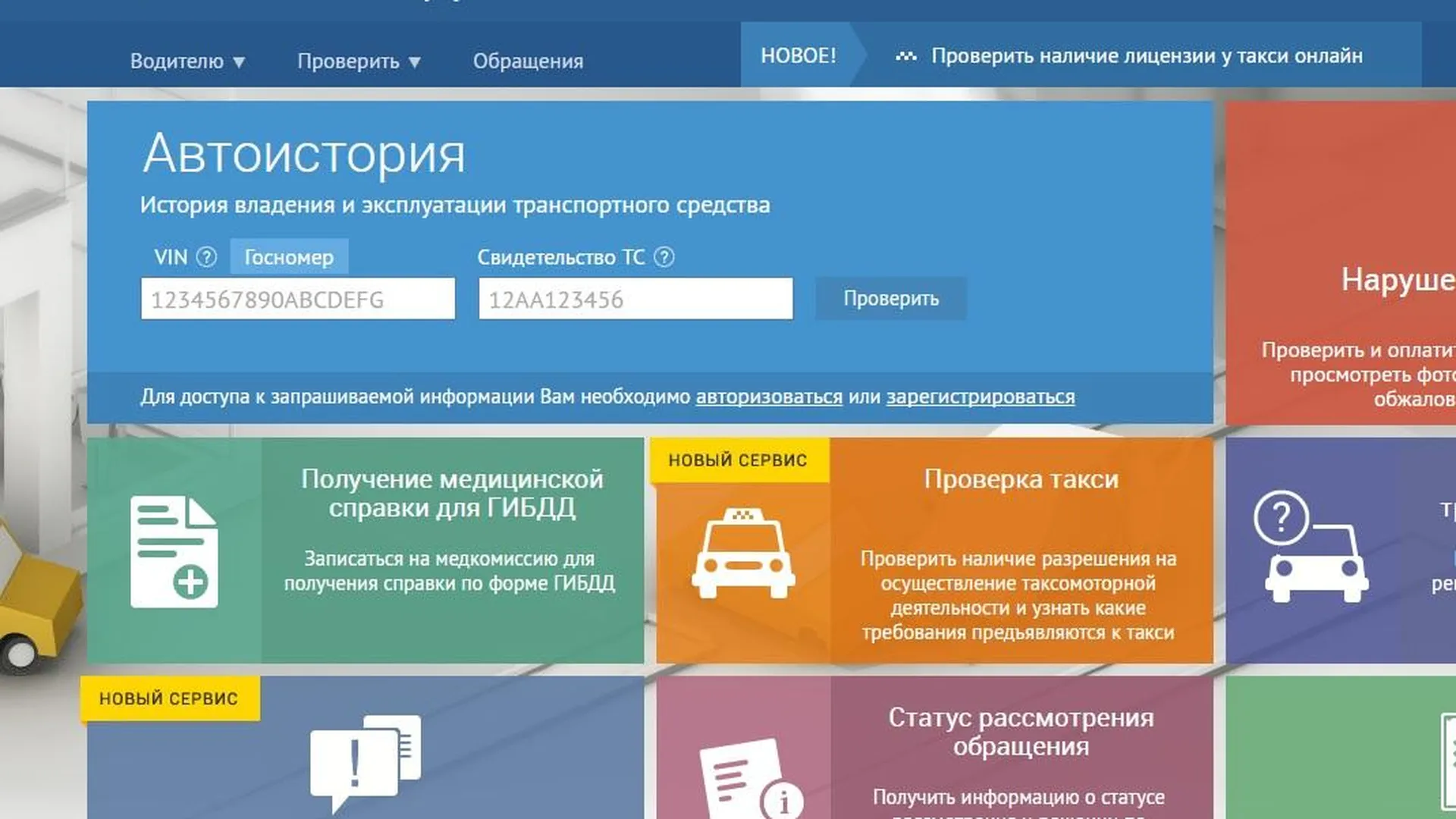The width and height of the screenshot is (1456, 819).
Task: Switch to the Госномер input mode
Action: point(289,257)
